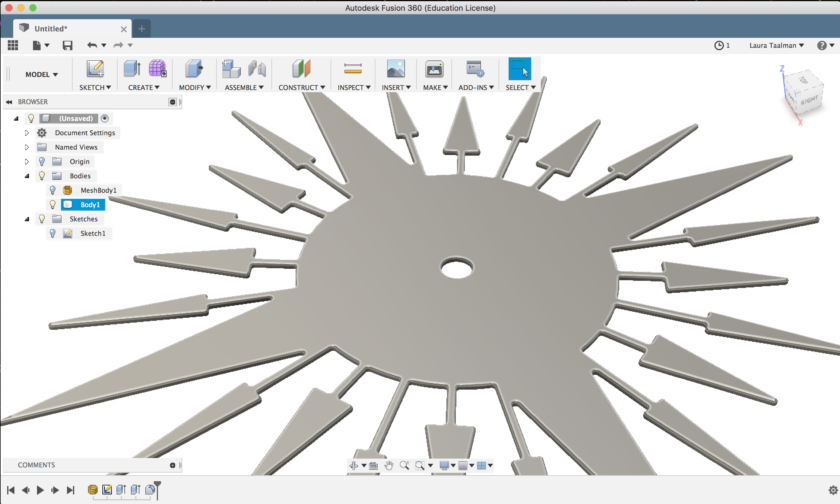Hide the Origin folder via lightbulb
Image resolution: width=840 pixels, height=504 pixels.
pyautogui.click(x=41, y=161)
